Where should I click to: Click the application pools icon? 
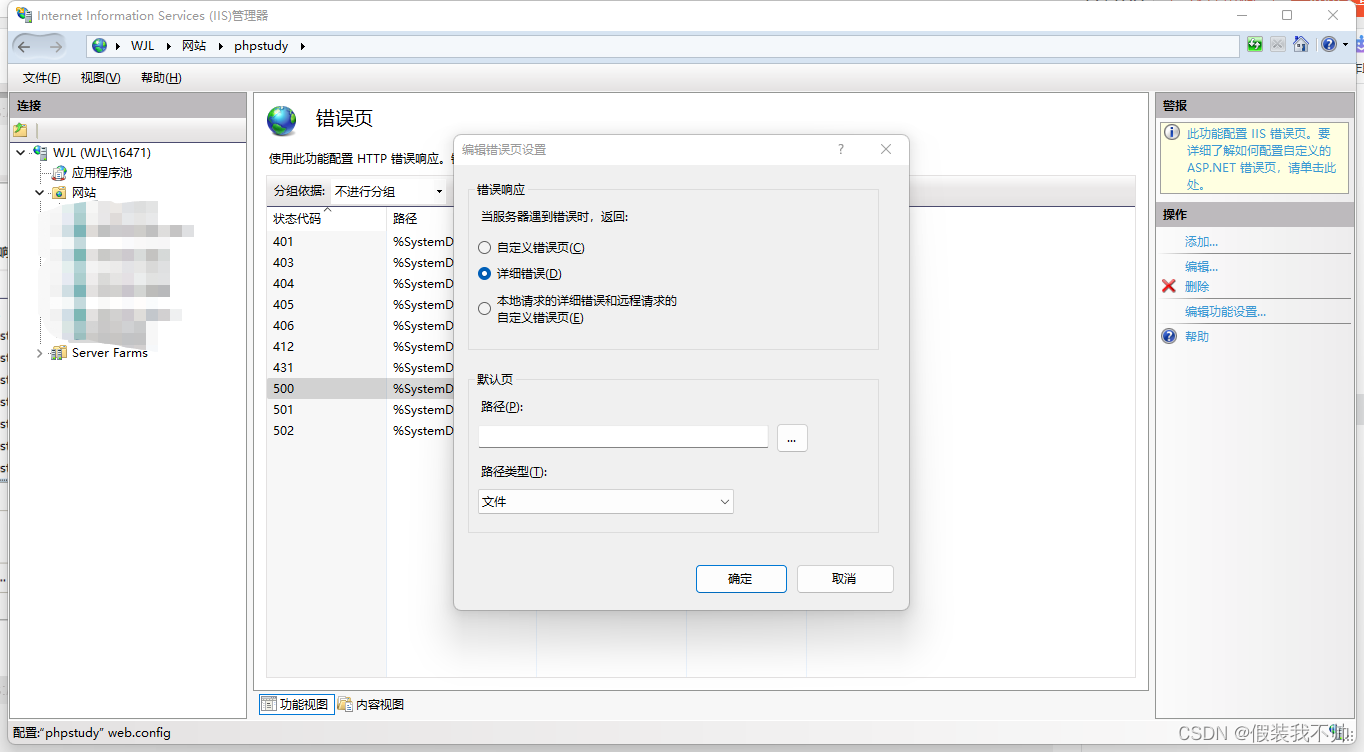pos(60,173)
